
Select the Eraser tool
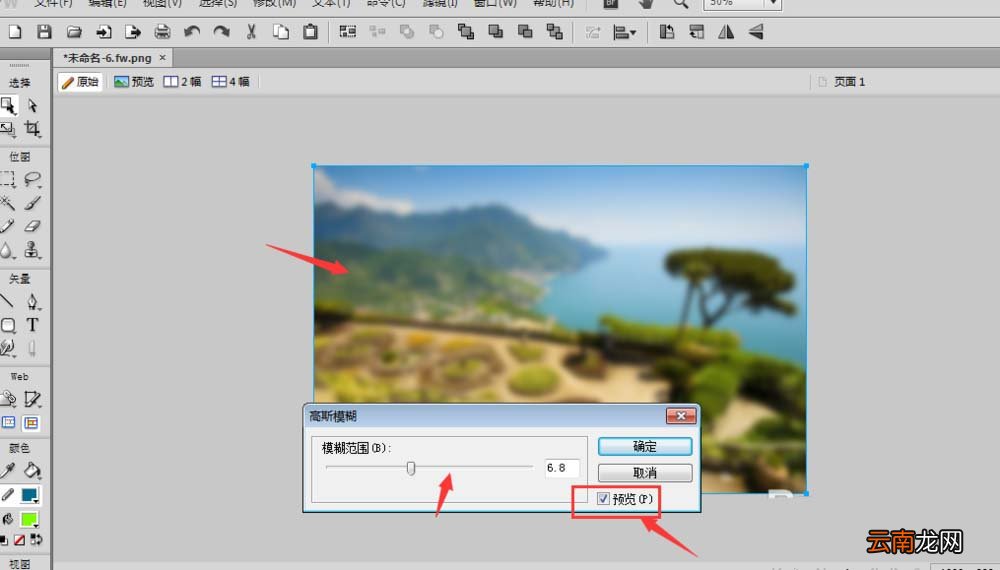pyautogui.click(x=32, y=226)
